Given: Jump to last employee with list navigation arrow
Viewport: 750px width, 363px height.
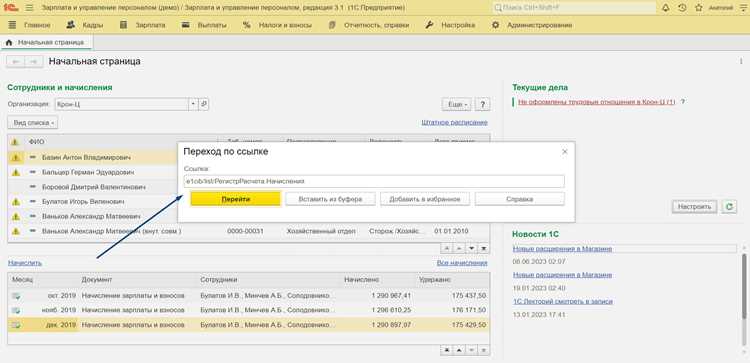Looking at the screenshot, I should coord(484,249).
